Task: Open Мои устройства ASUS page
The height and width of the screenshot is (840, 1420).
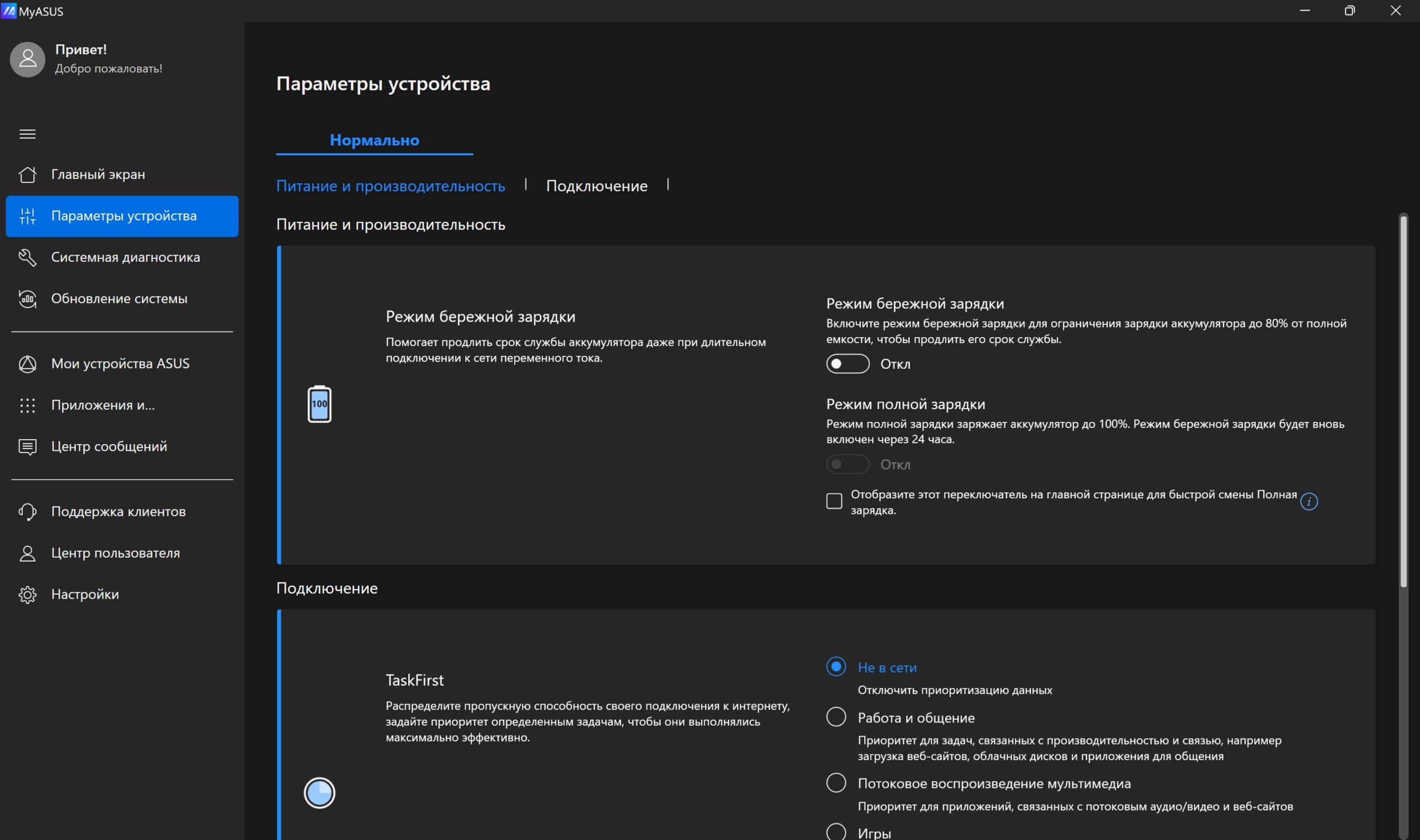Action: (121, 363)
